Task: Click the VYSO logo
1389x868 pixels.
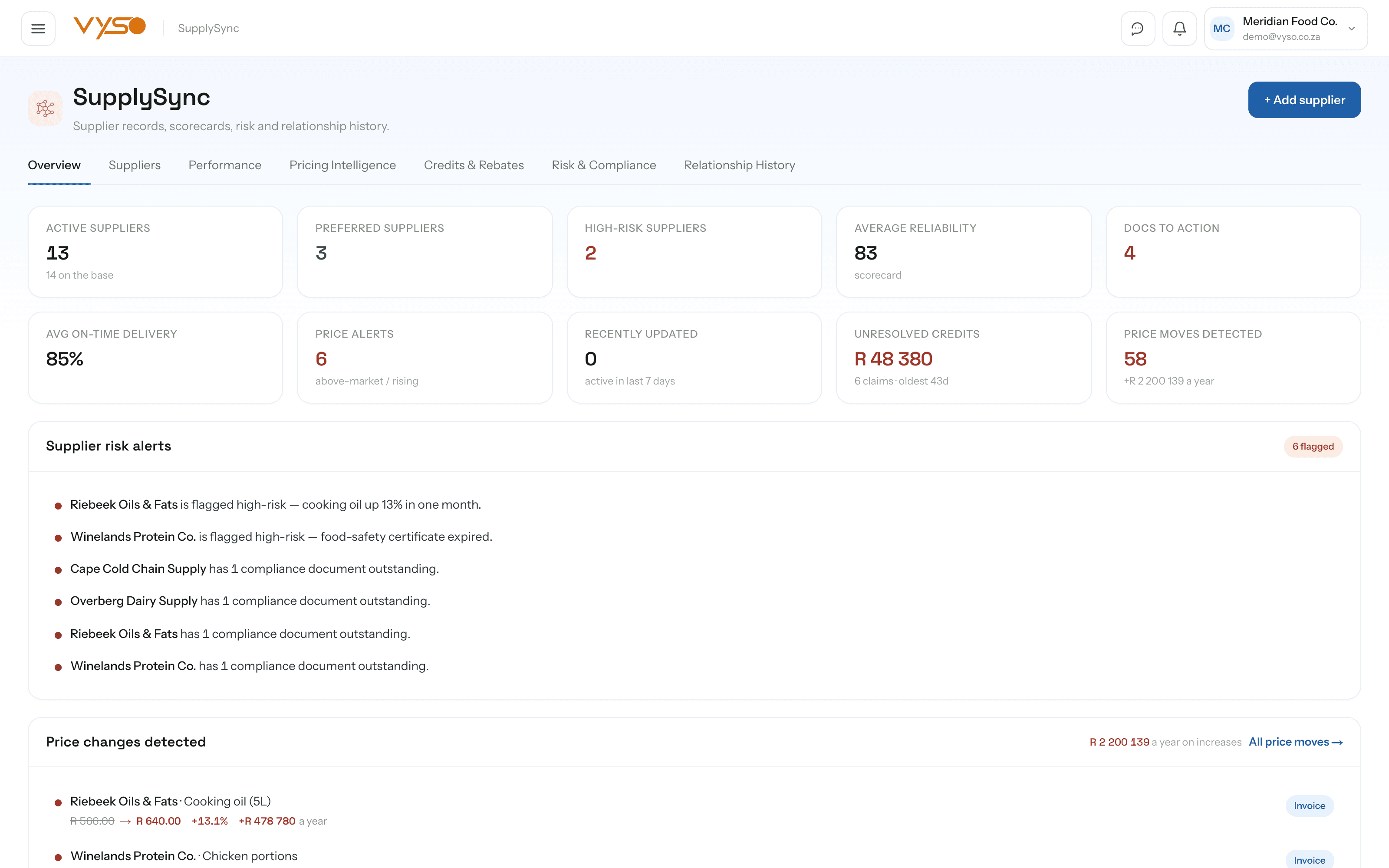Action: pos(110,27)
